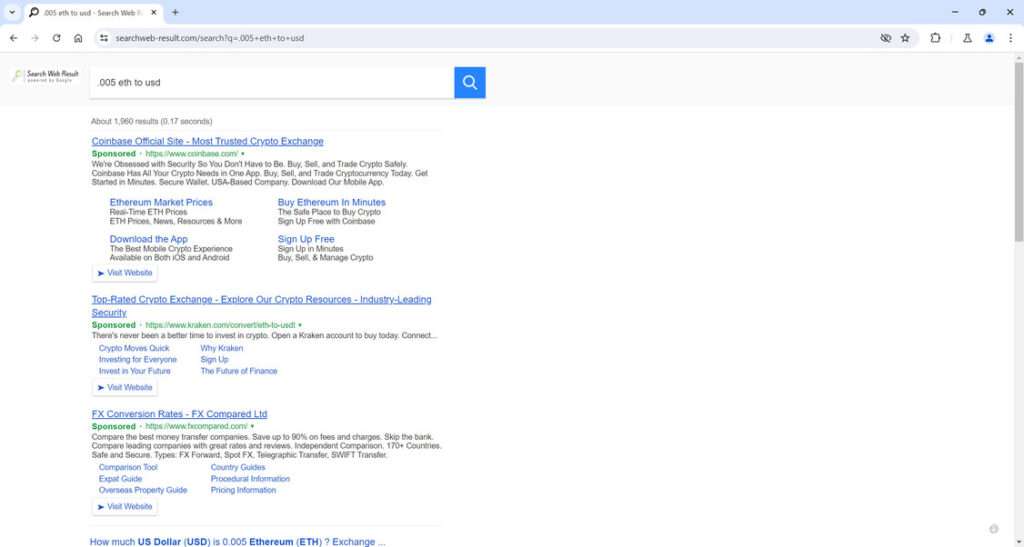1024x547 pixels.
Task: Open Procedural Information link
Action: [250, 479]
